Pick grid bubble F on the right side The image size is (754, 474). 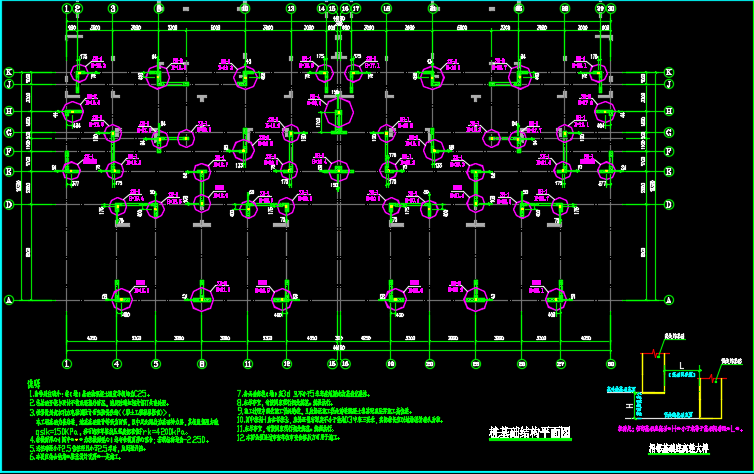668,151
